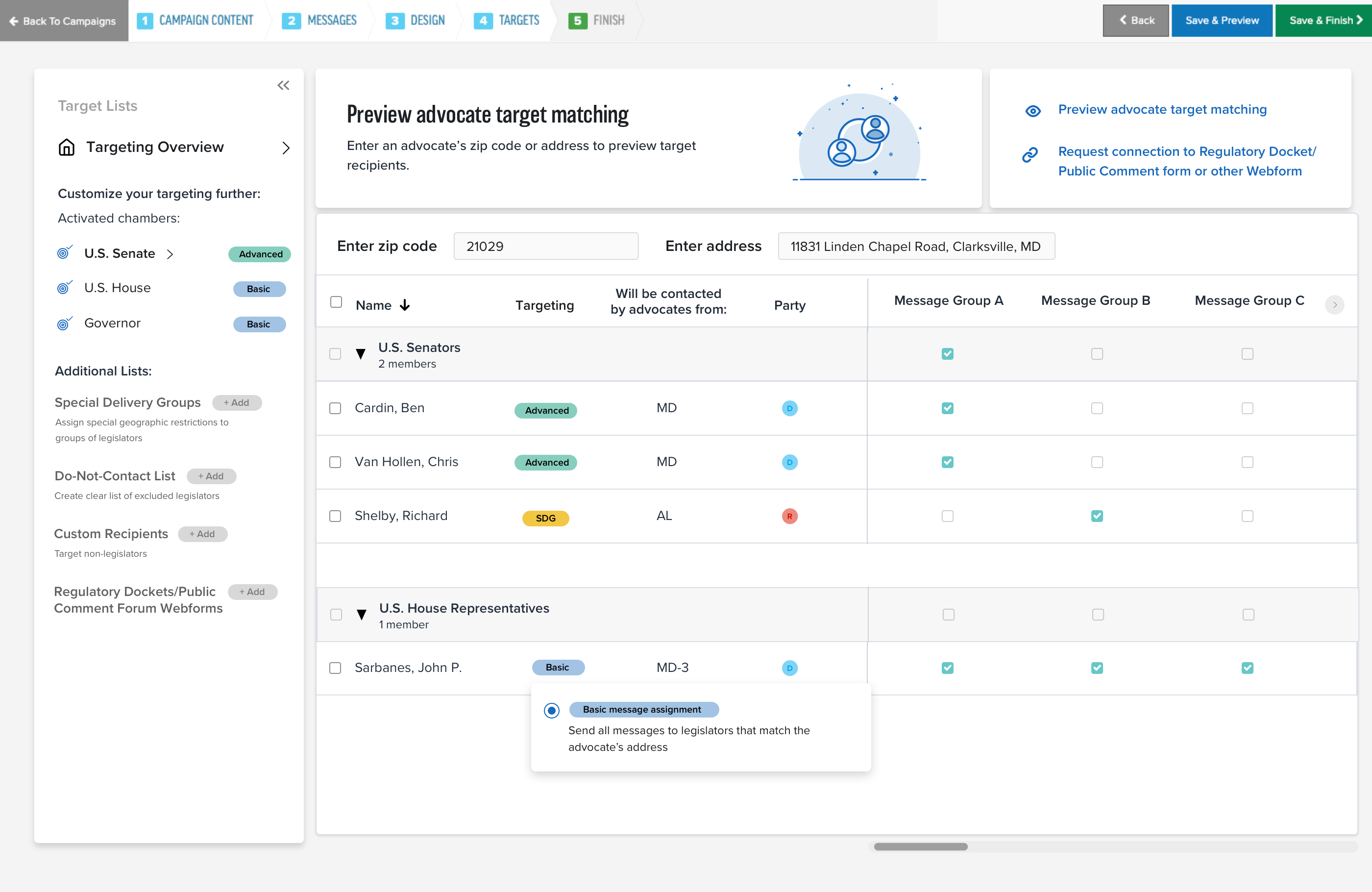Expand Targeting Overview chevron
This screenshot has height=892, width=1372.
(285, 148)
